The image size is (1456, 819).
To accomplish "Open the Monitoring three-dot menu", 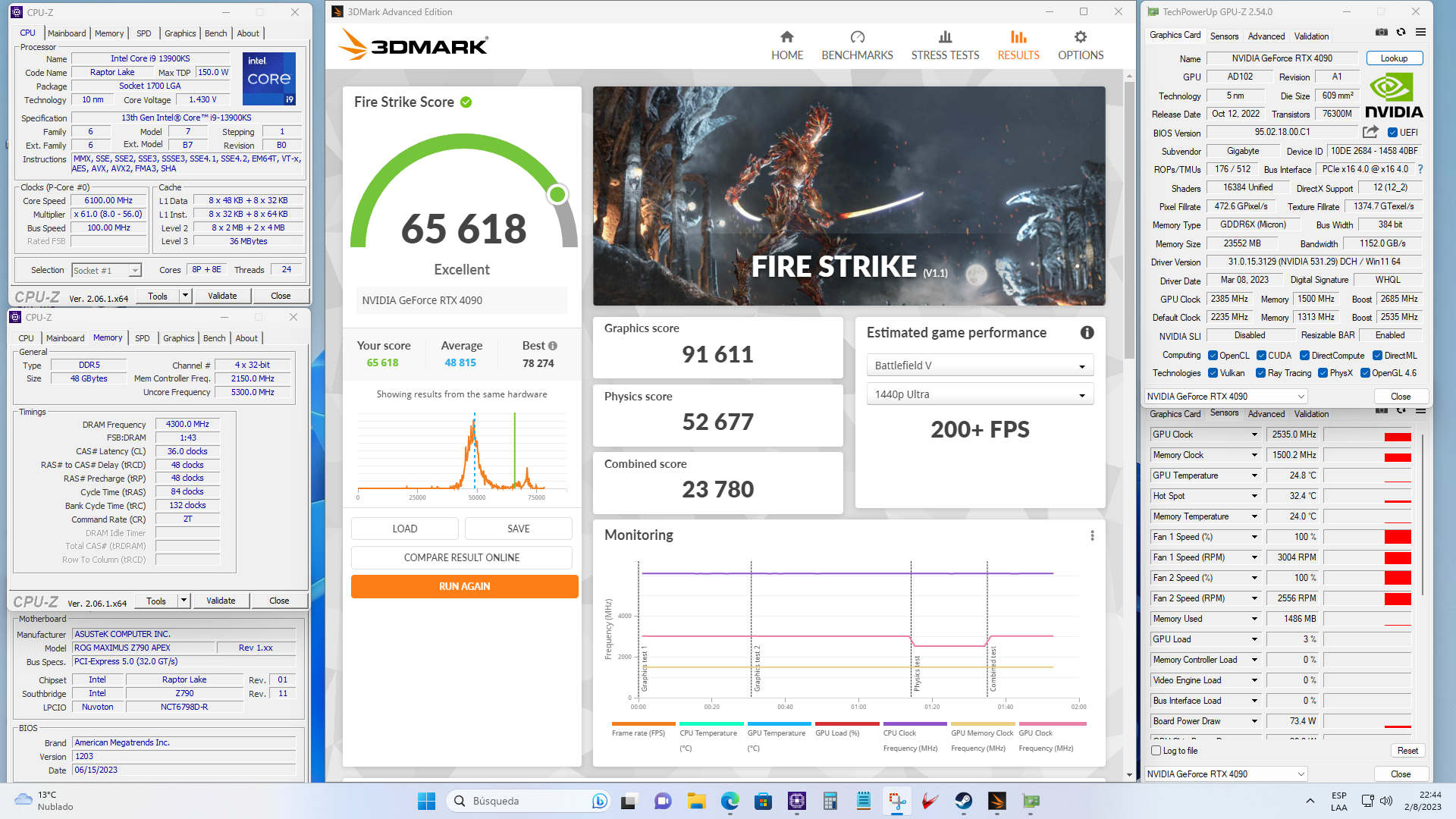I will pyautogui.click(x=1092, y=535).
